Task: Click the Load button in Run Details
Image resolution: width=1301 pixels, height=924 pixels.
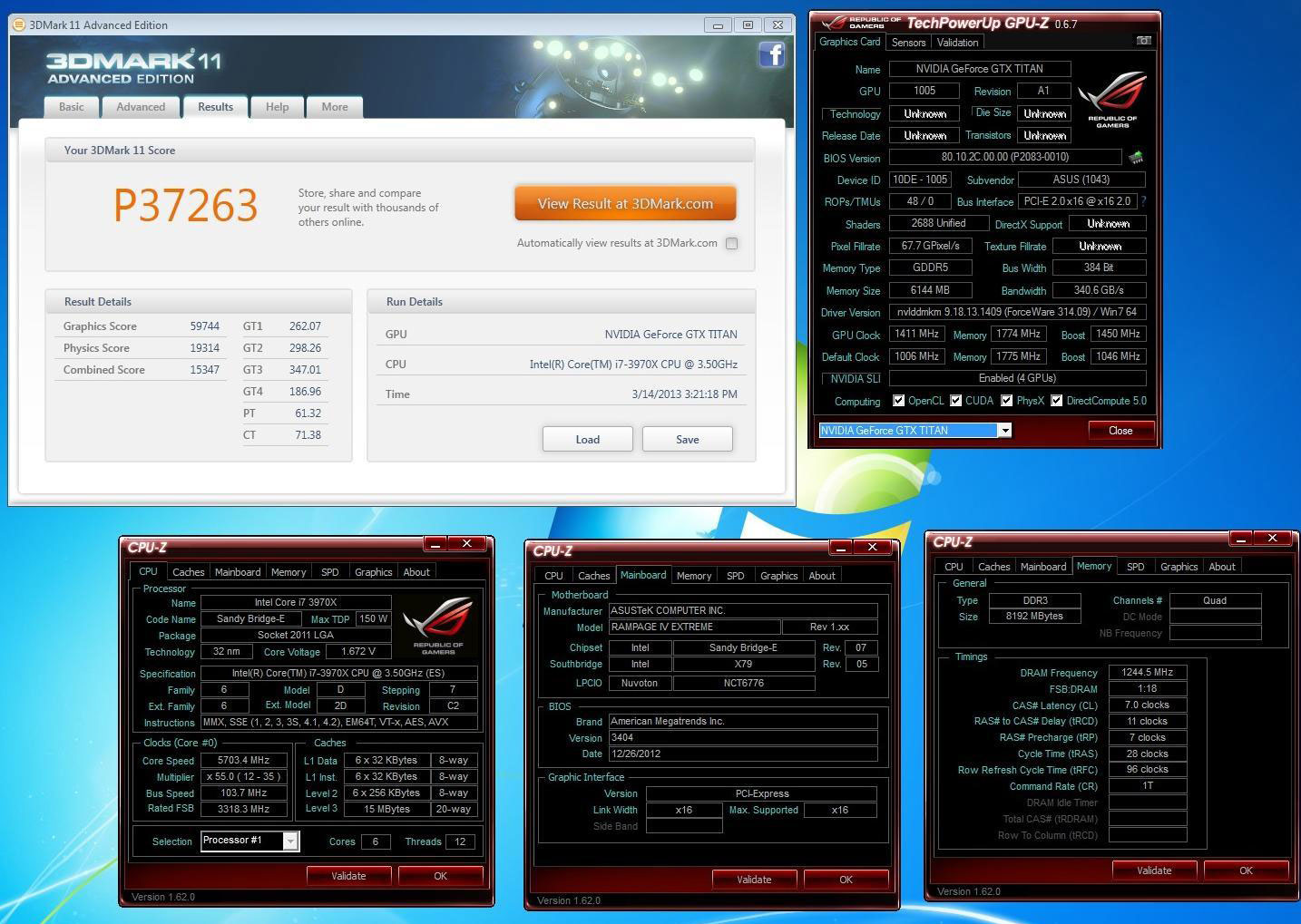Action: (588, 439)
